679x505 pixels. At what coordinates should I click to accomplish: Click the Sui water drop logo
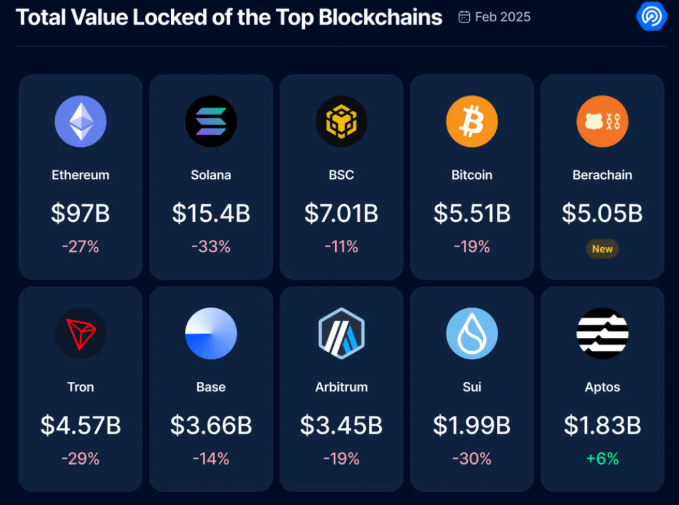click(472, 334)
